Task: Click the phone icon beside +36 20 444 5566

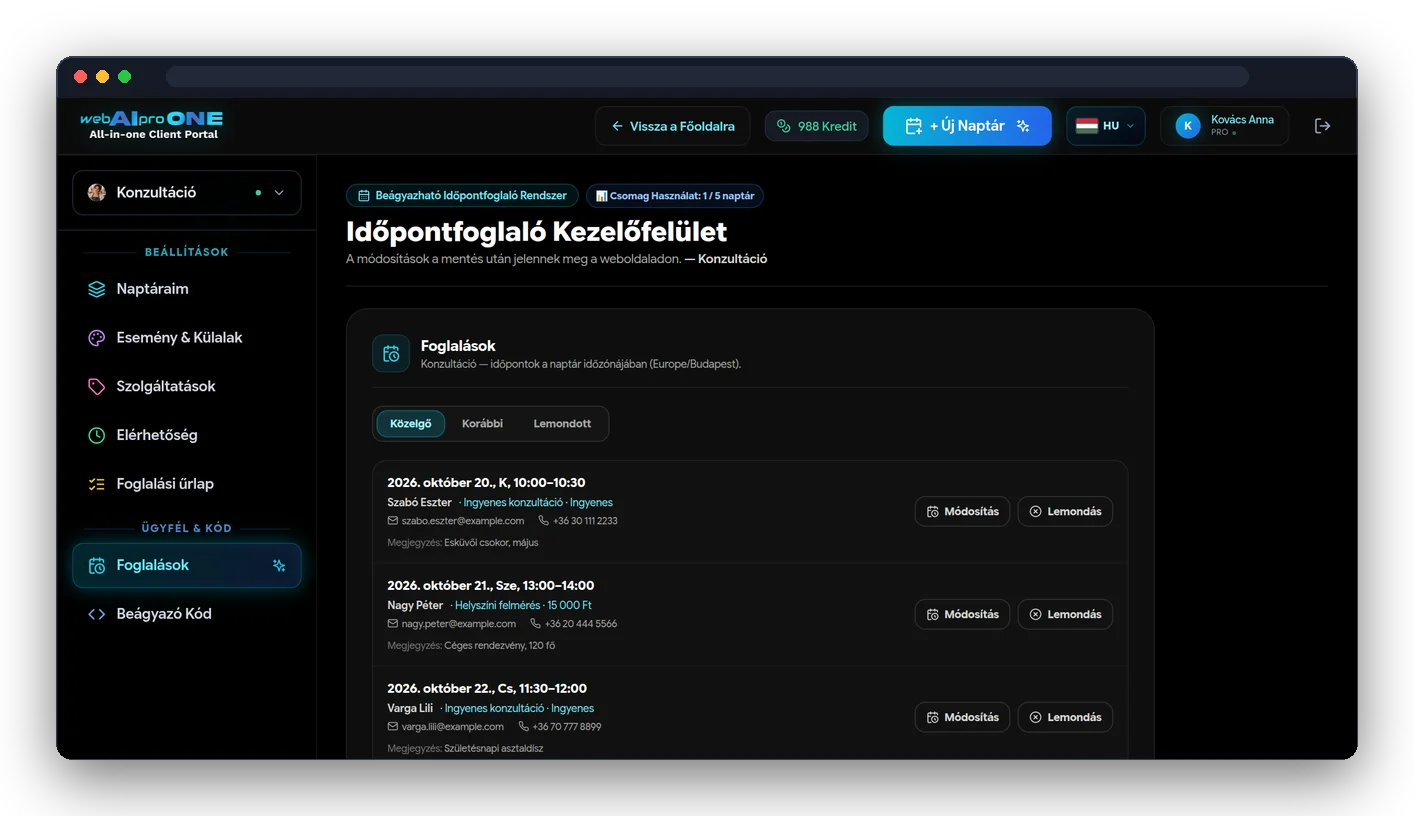Action: tap(536, 624)
